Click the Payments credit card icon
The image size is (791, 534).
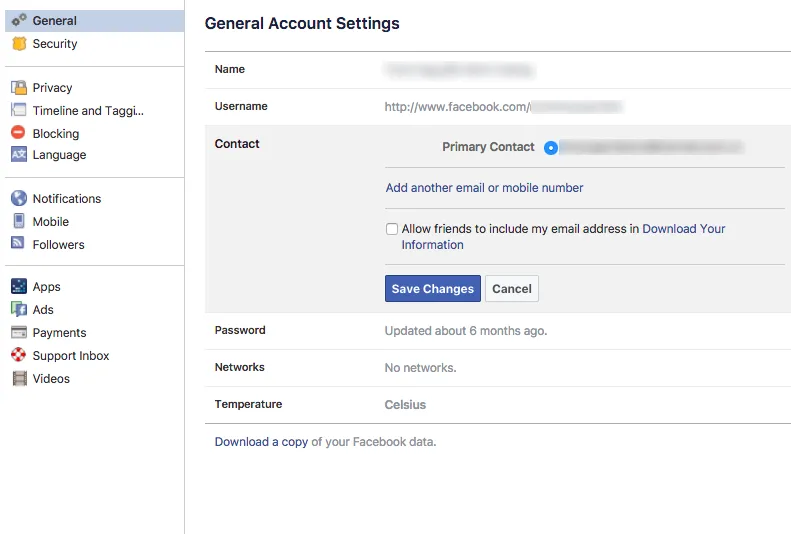(x=19, y=332)
